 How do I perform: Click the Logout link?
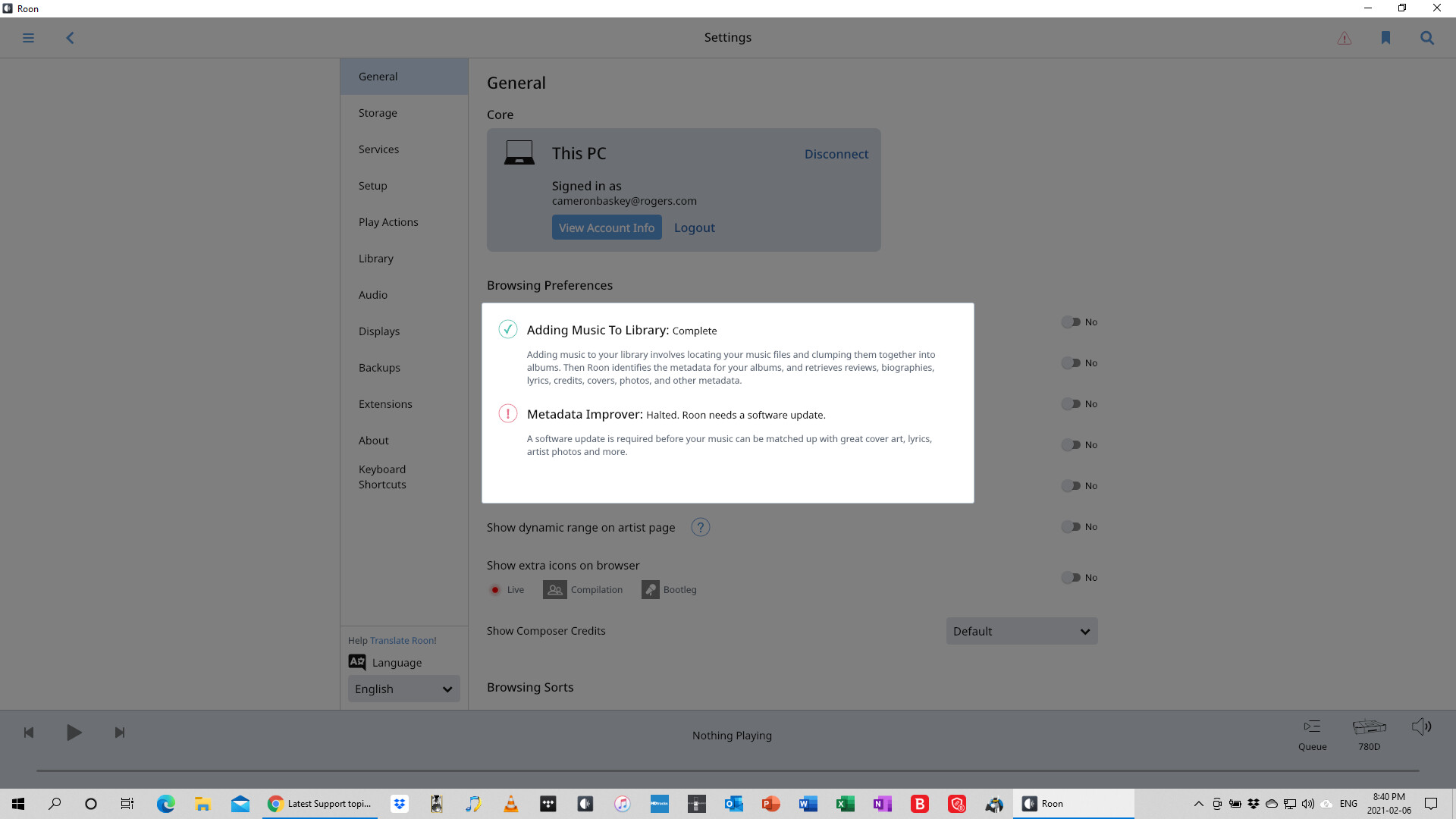[x=694, y=227]
